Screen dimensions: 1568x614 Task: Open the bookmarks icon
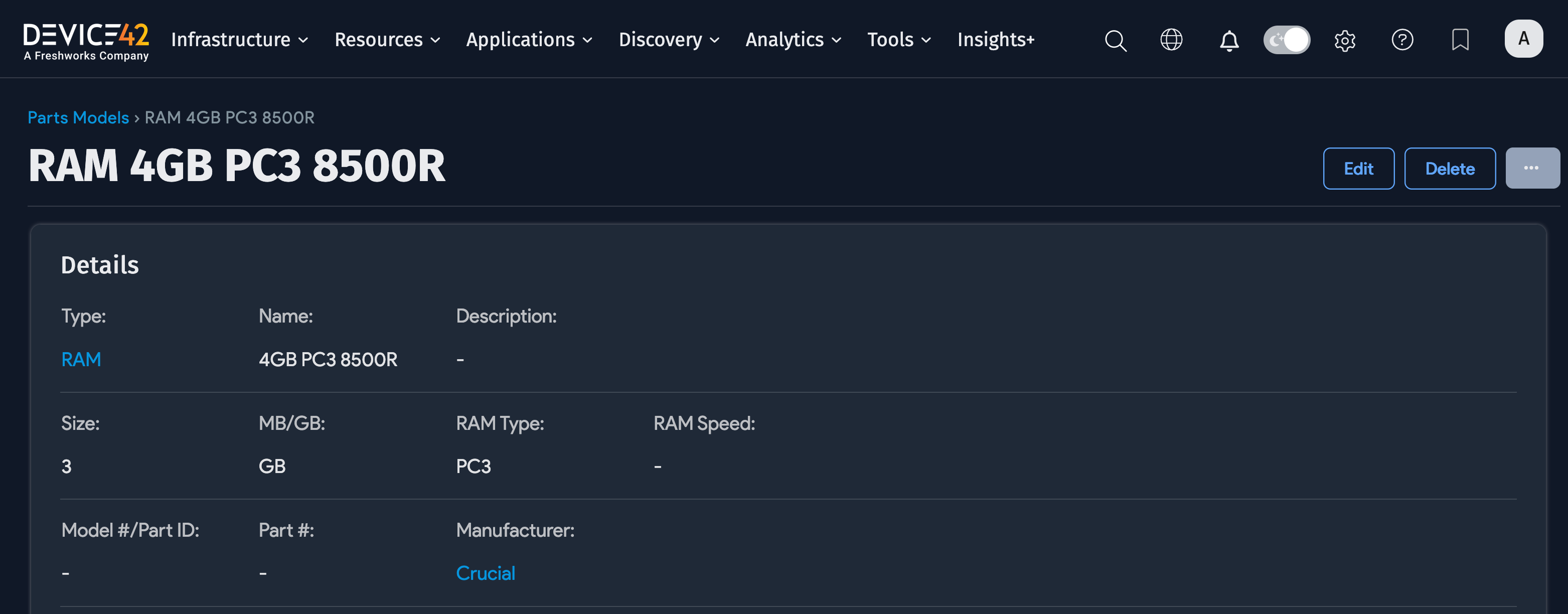click(1460, 40)
